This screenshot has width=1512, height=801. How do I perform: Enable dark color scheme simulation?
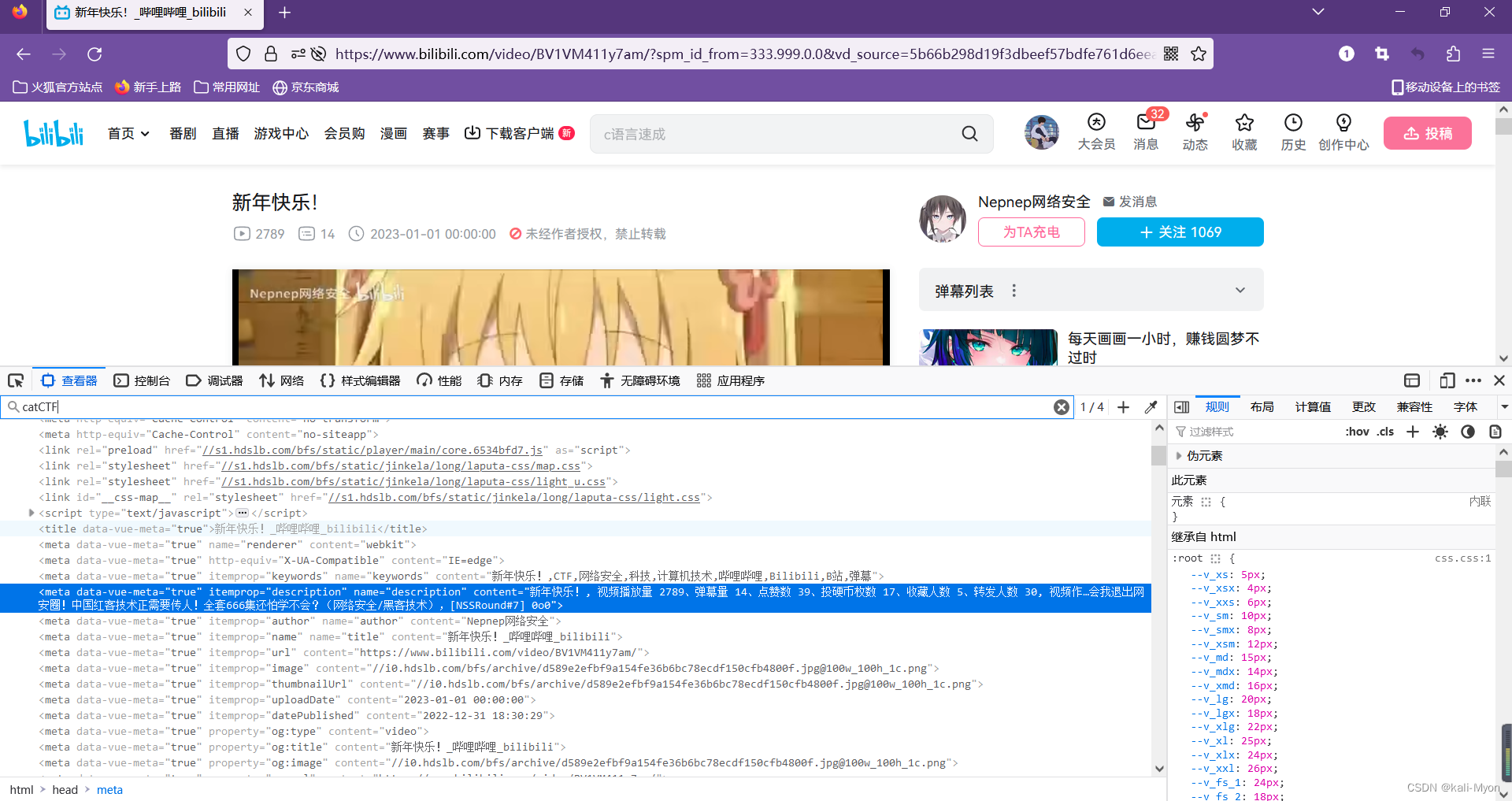coord(1468,432)
